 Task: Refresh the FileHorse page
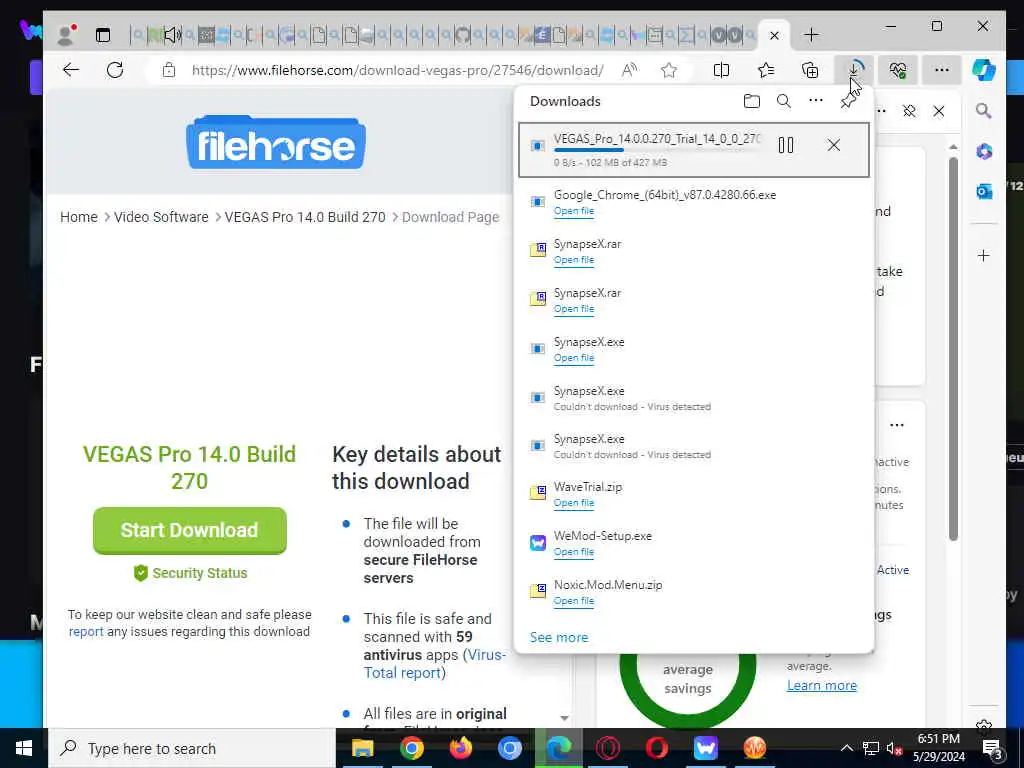coord(115,70)
